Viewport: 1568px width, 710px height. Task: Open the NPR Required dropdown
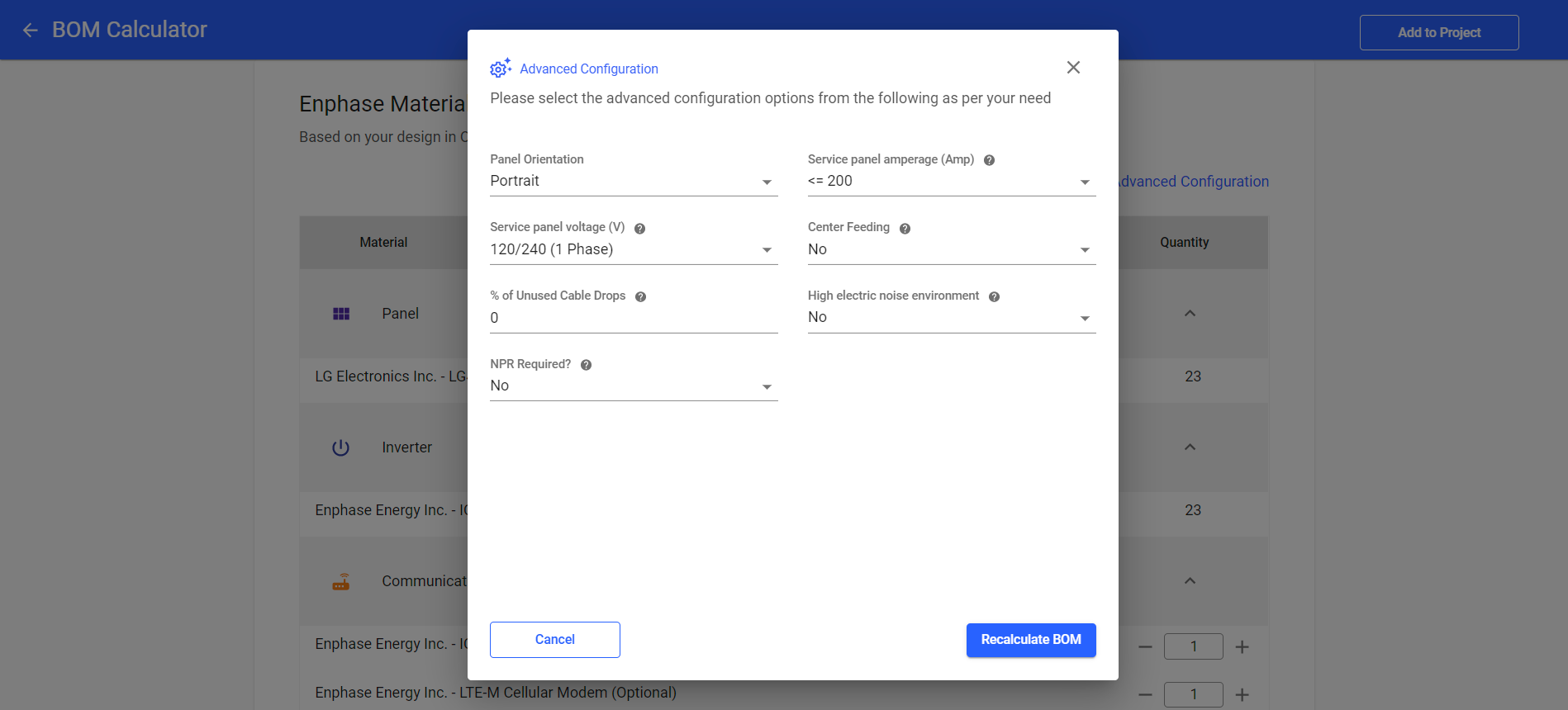point(633,386)
